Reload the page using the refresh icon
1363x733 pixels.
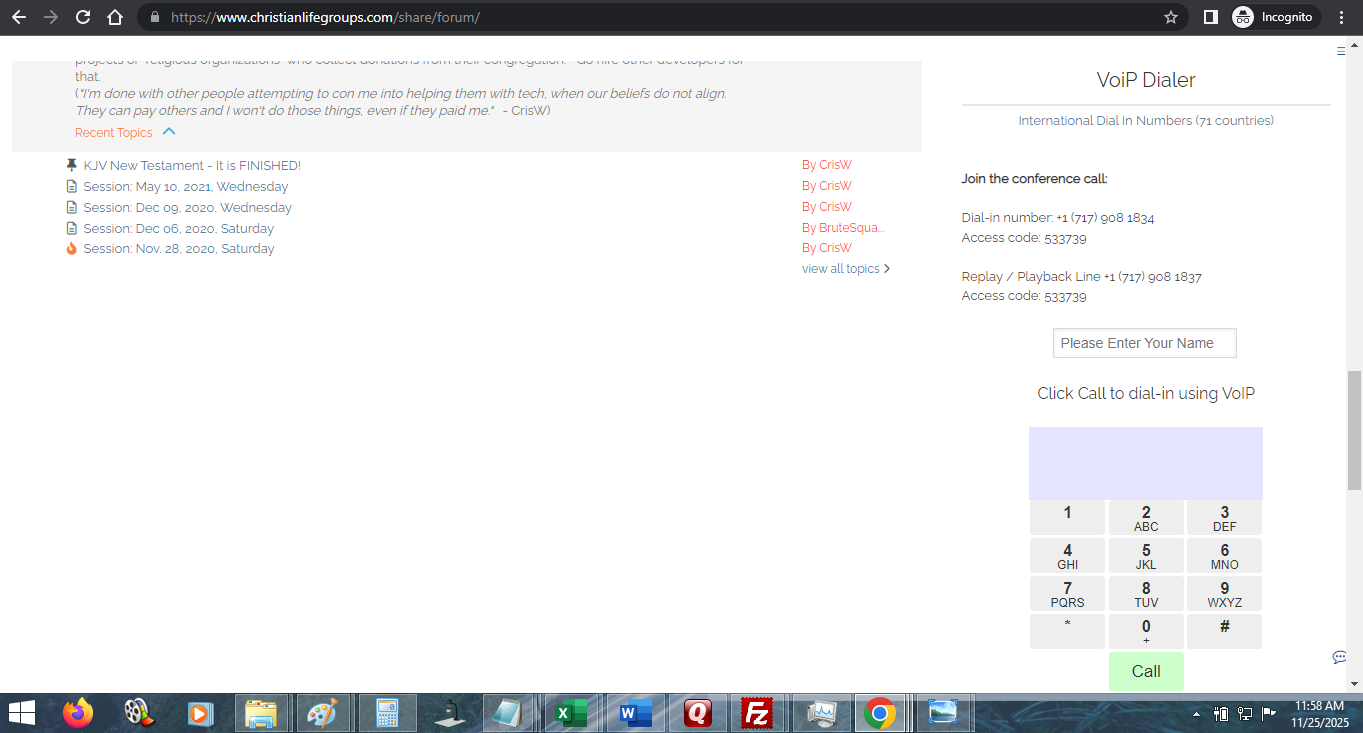tap(83, 17)
